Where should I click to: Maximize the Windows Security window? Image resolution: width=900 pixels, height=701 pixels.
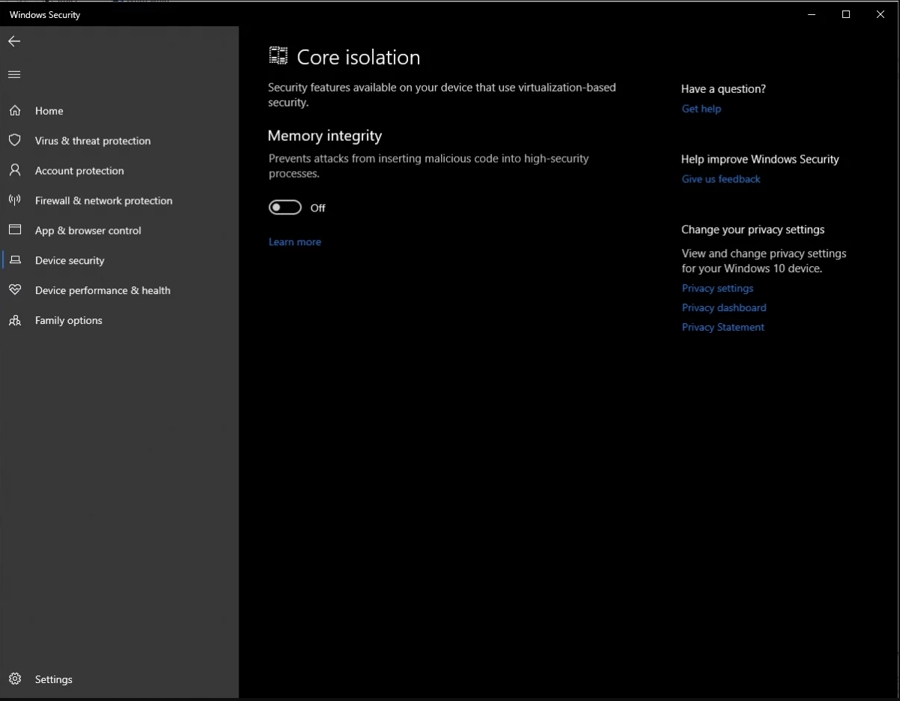point(846,14)
